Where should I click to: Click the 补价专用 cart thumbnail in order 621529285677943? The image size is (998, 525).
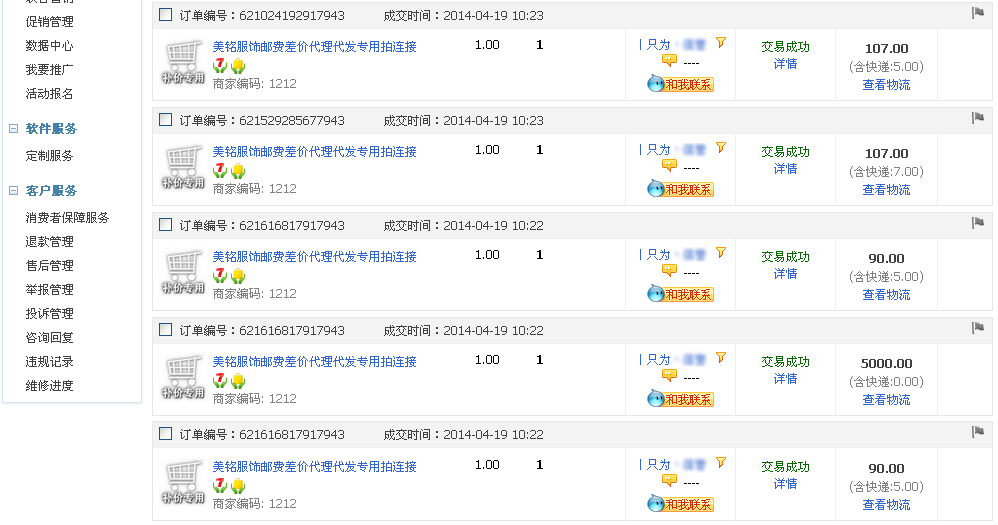[x=183, y=167]
